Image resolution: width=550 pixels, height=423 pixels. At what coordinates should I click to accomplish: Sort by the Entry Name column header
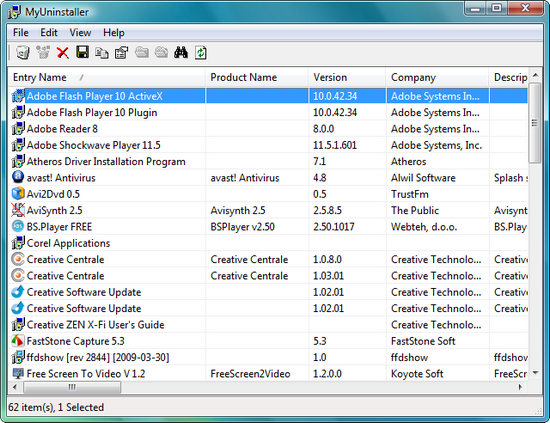tap(107, 78)
